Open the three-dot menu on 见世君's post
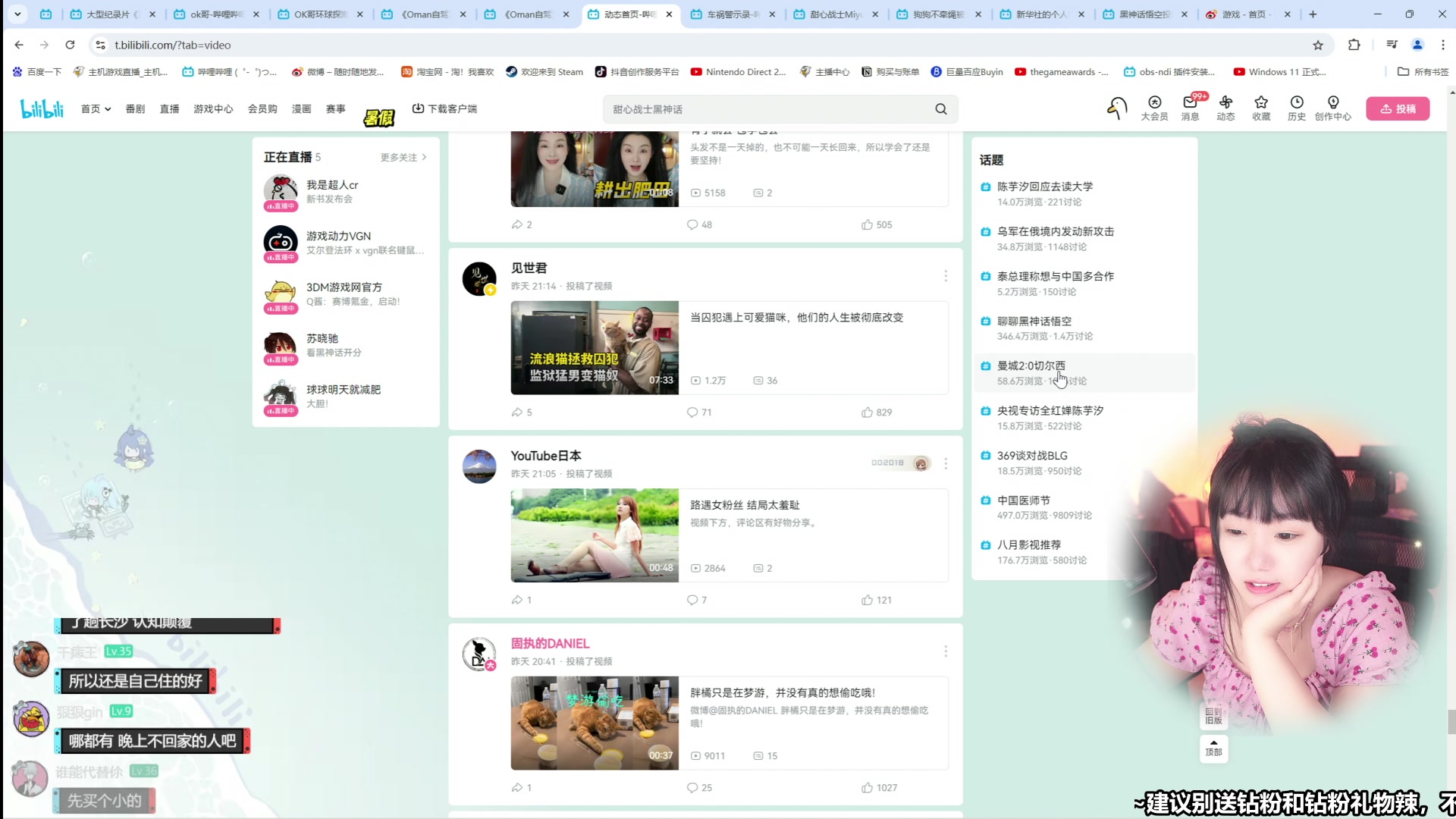Screen dimensions: 1456x819 946,276
